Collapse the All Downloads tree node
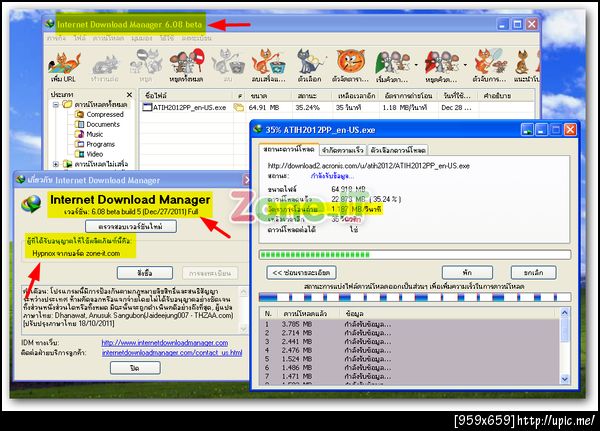 click(55, 104)
